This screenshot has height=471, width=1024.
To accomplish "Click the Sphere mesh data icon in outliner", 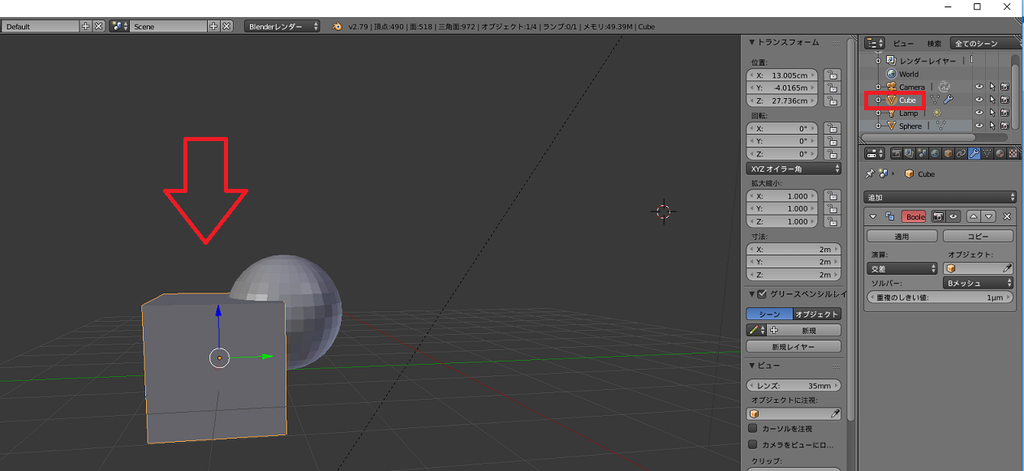I will [940, 126].
